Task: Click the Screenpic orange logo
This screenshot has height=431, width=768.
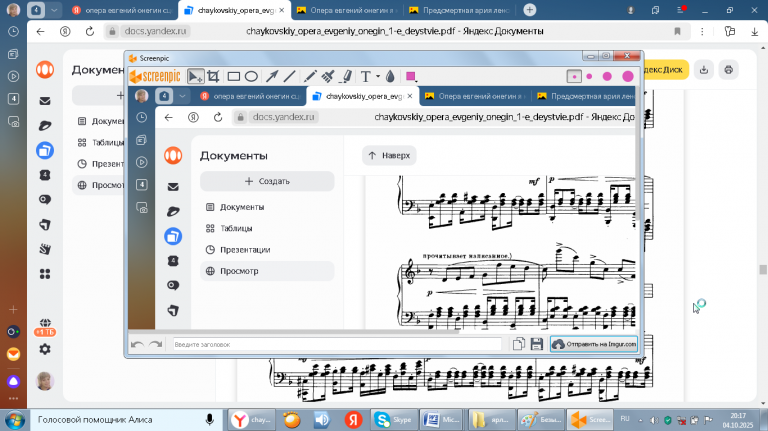Action: 155,76
